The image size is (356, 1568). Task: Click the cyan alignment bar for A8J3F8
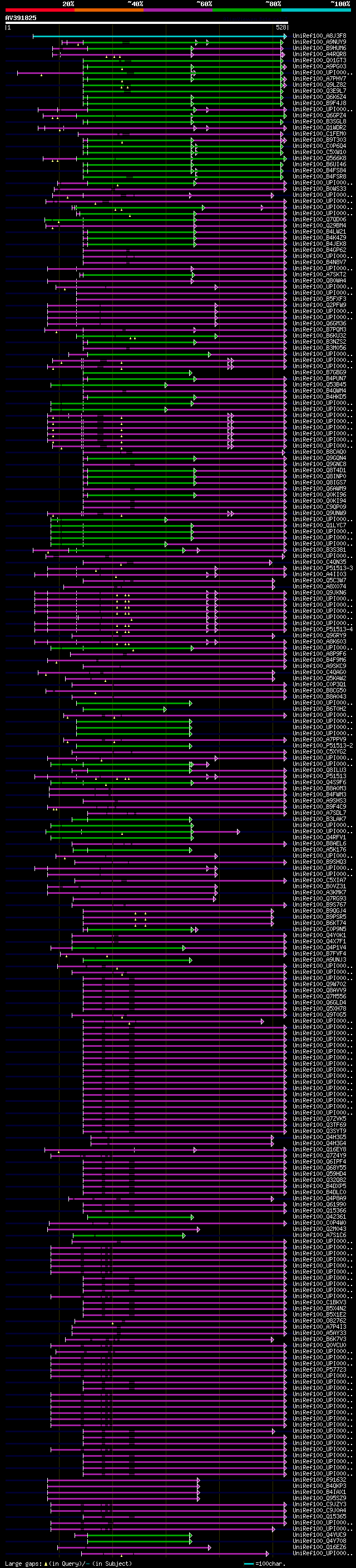click(x=159, y=36)
